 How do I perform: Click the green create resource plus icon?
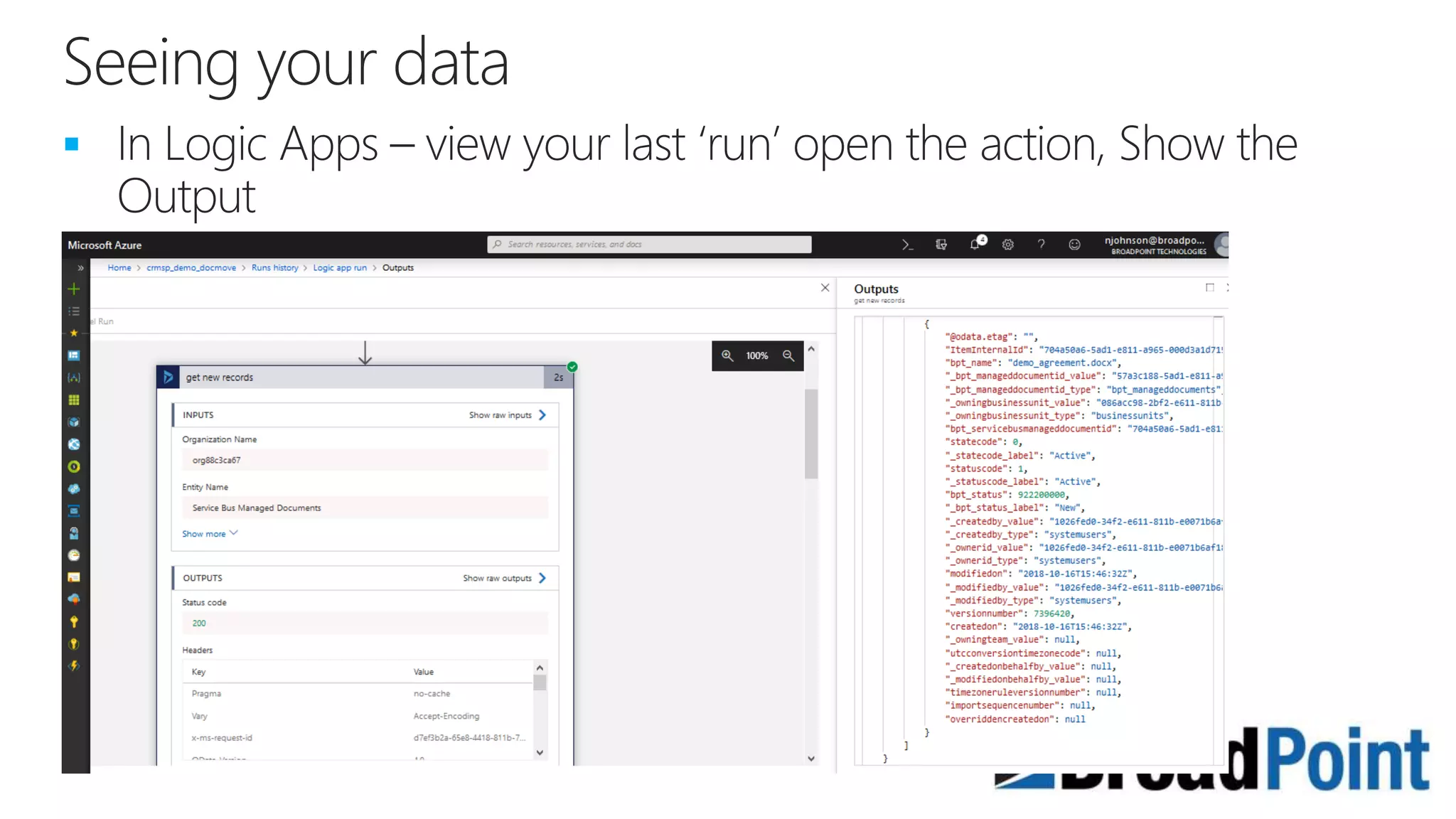pyautogui.click(x=74, y=289)
